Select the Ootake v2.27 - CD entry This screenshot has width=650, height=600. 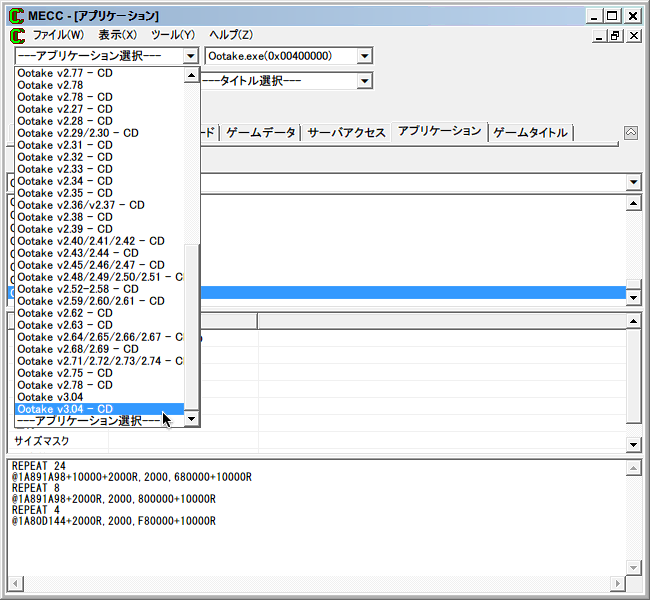(x=99, y=109)
